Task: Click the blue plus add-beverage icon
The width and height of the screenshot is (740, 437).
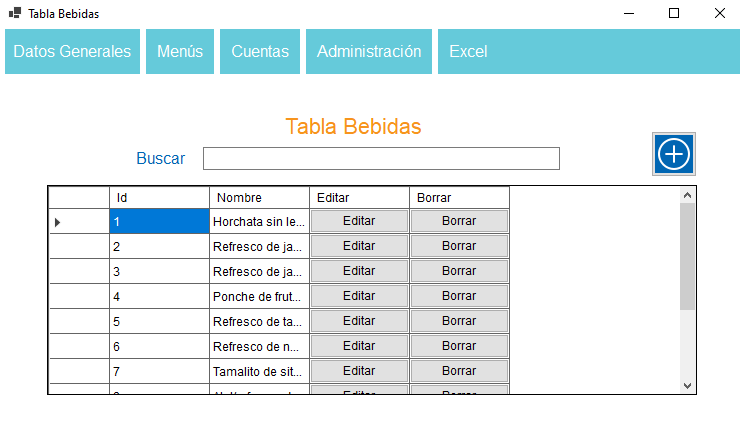Action: pos(675,153)
